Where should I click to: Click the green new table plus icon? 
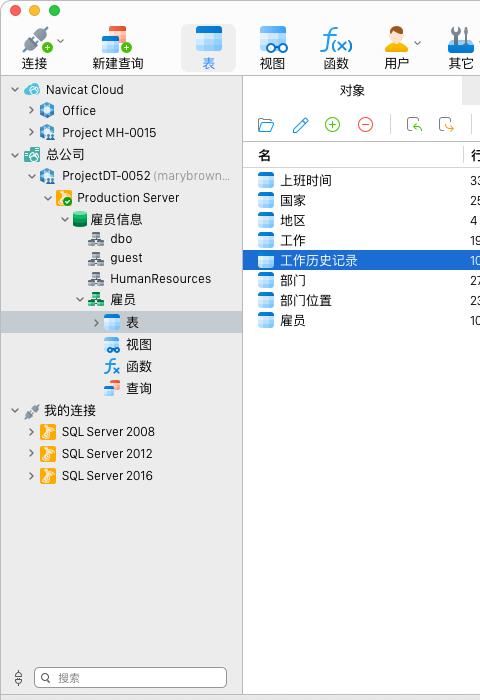(x=332, y=125)
